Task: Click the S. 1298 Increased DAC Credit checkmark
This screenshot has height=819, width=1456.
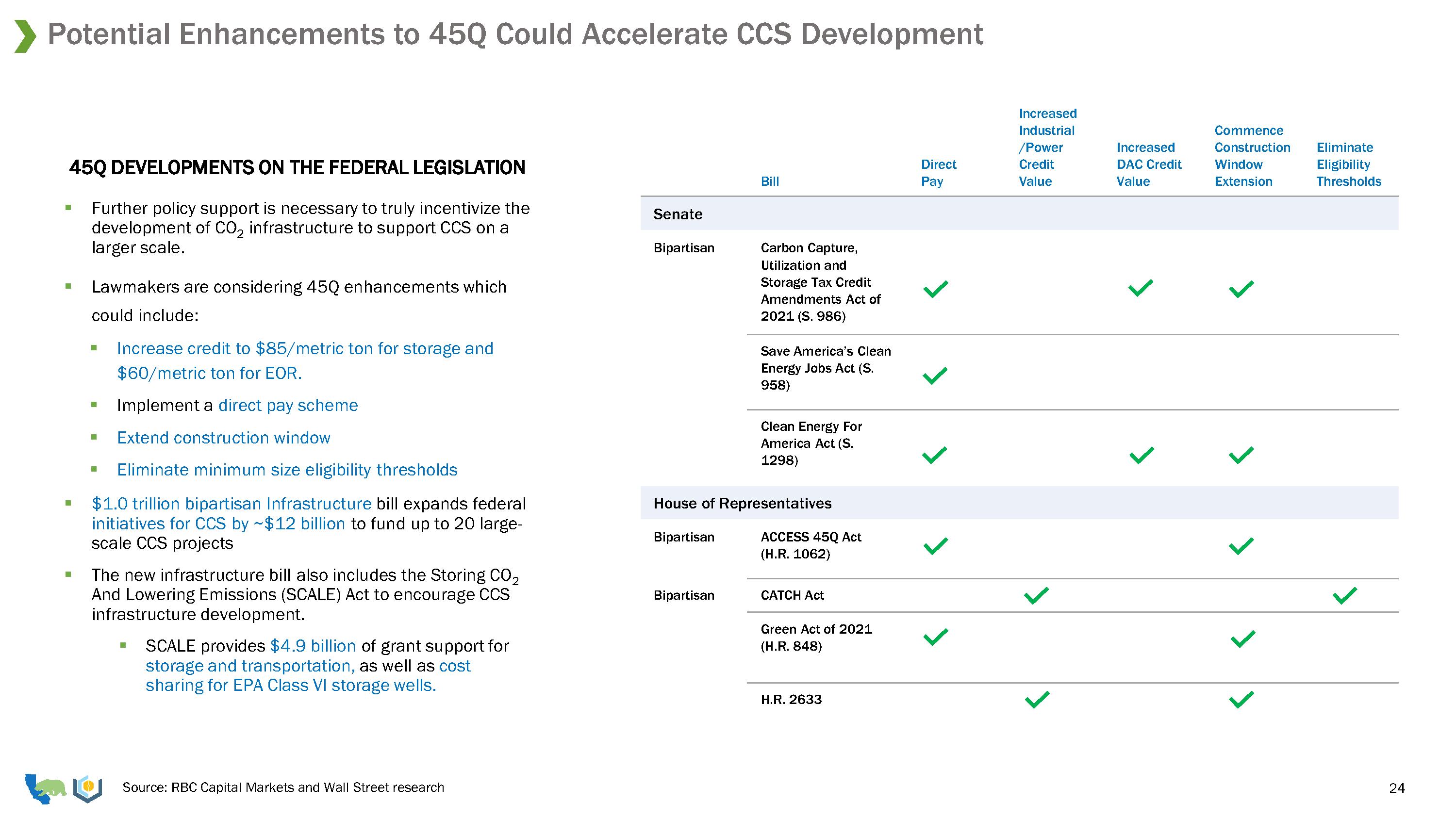Action: [x=1142, y=455]
